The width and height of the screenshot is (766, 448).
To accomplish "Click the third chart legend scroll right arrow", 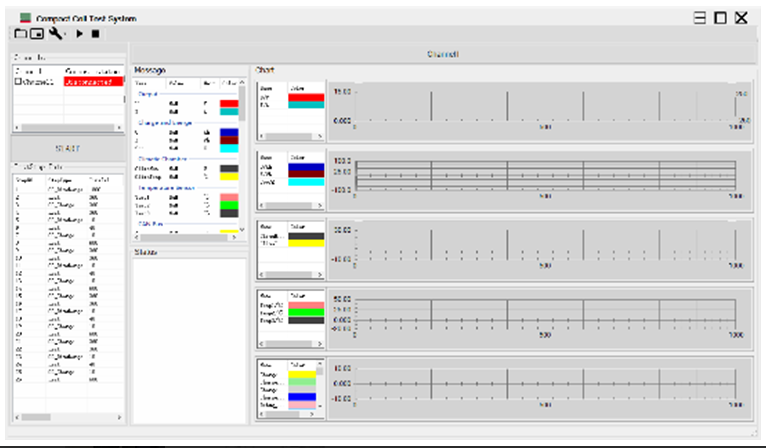I will click(320, 275).
